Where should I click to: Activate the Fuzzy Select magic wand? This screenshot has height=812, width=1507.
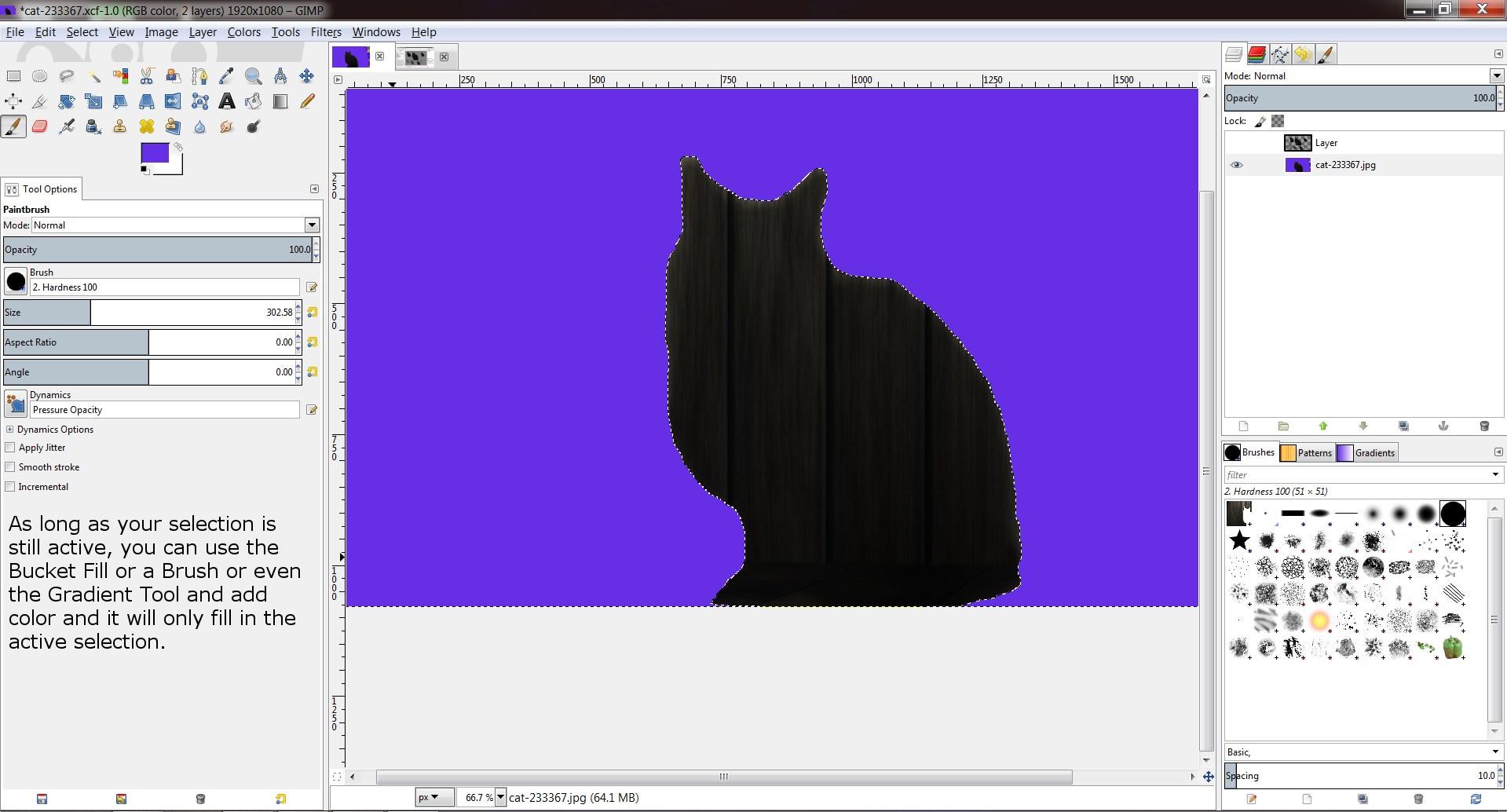coord(93,76)
